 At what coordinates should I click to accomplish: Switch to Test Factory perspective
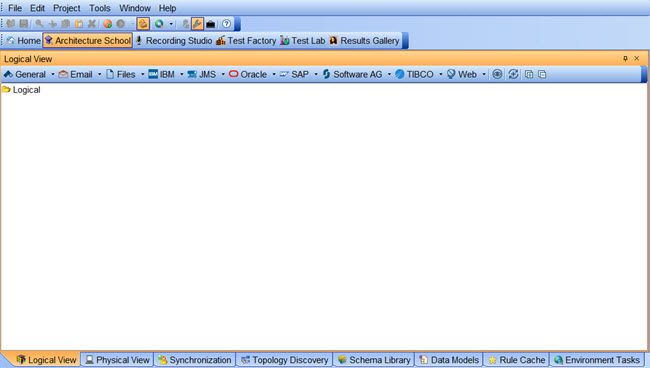(x=246, y=41)
